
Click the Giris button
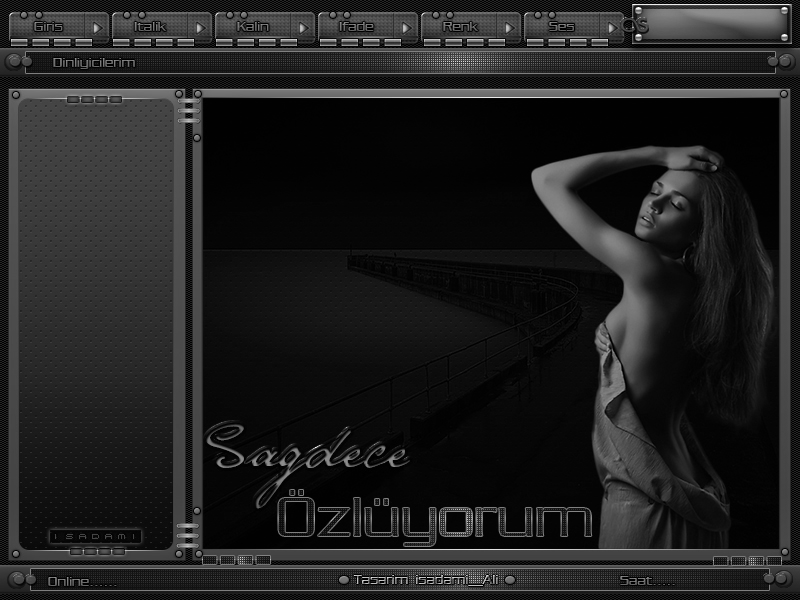point(48,27)
